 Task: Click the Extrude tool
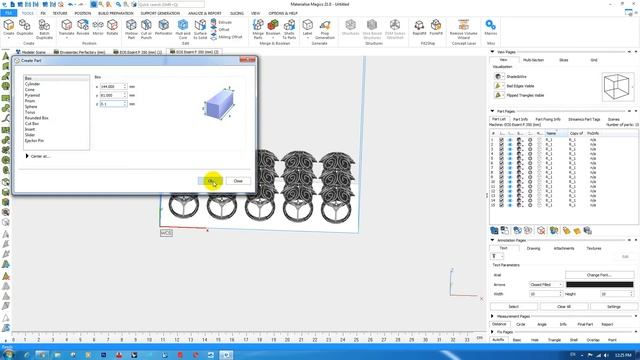(x=221, y=22)
